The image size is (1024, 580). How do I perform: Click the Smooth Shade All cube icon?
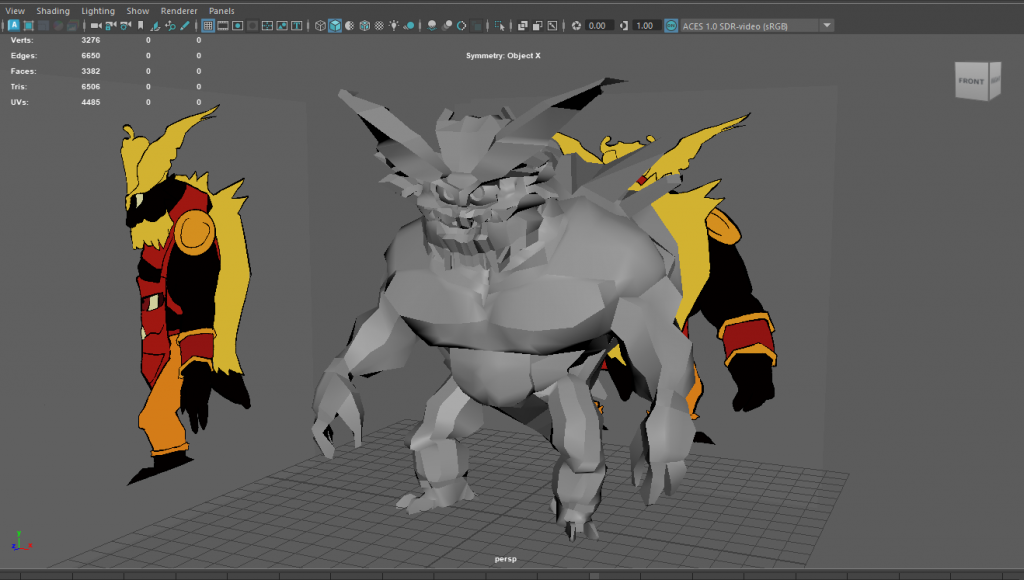335,25
